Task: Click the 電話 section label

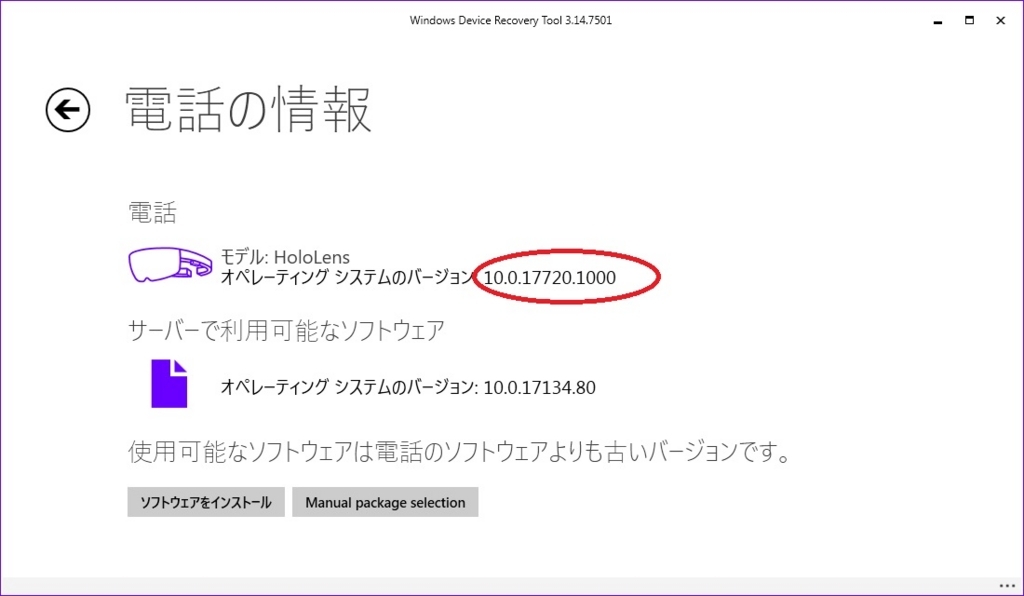Action: pos(152,213)
